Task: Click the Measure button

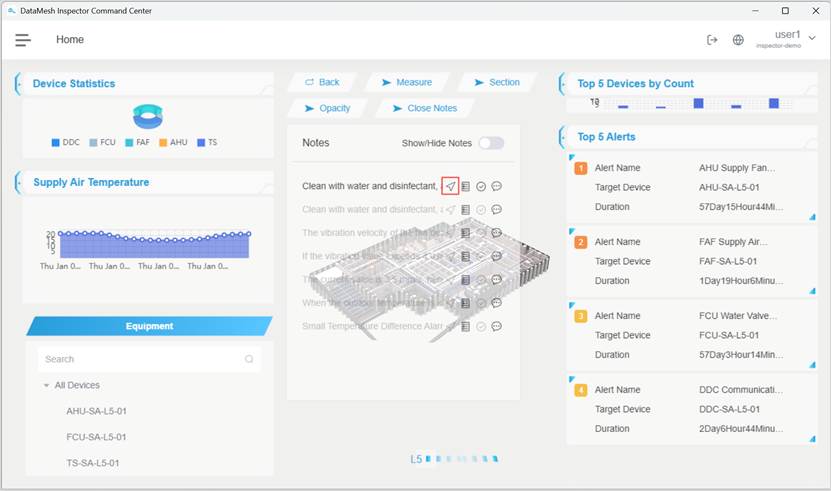Action: click(x=407, y=82)
